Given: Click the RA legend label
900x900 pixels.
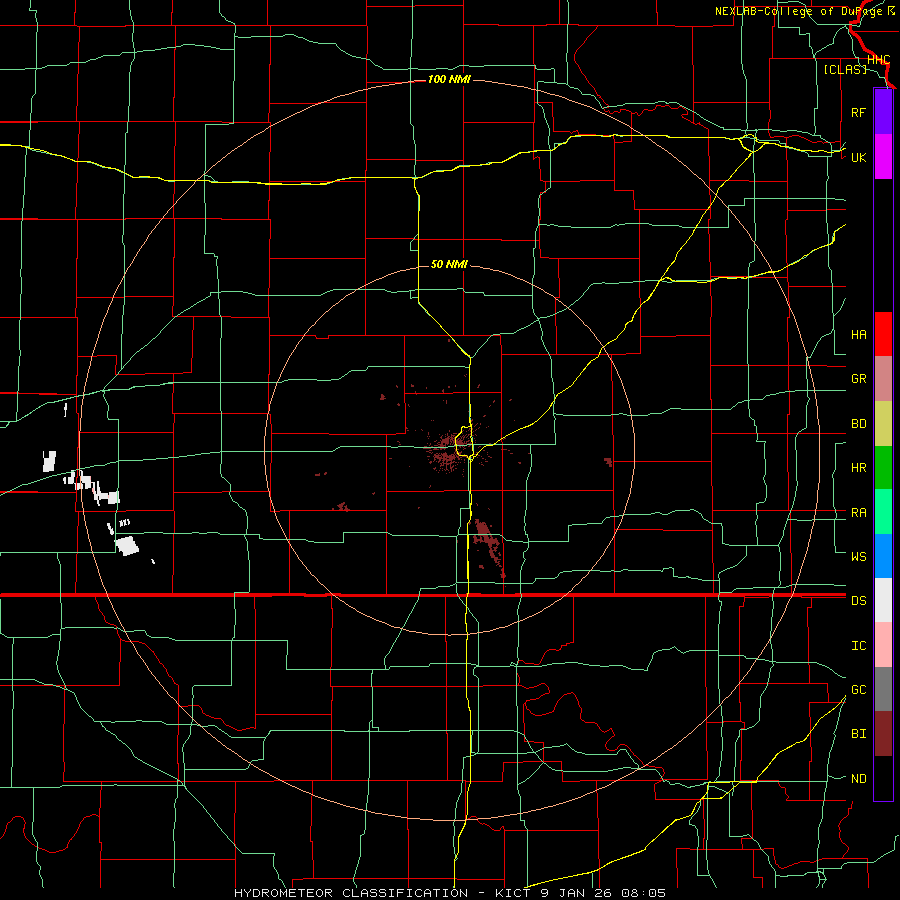Looking at the screenshot, I should [x=858, y=513].
